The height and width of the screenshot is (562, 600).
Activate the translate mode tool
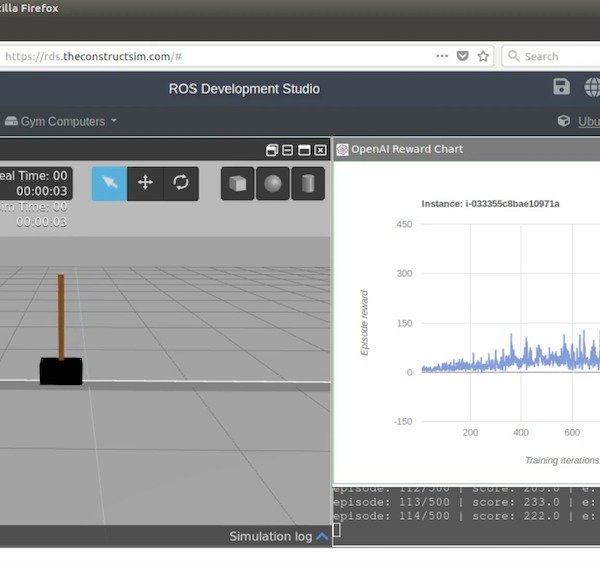click(x=145, y=183)
